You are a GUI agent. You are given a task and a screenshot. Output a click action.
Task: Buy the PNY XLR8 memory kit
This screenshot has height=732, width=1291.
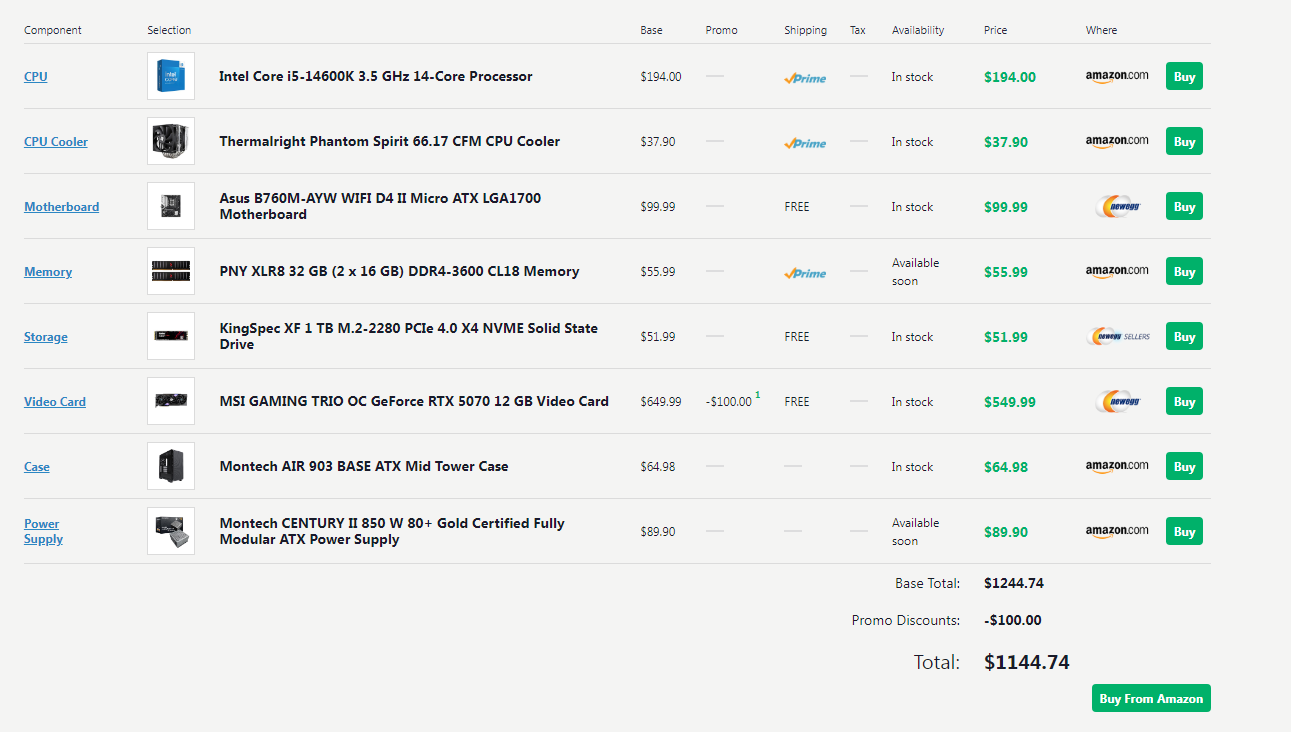click(1184, 271)
